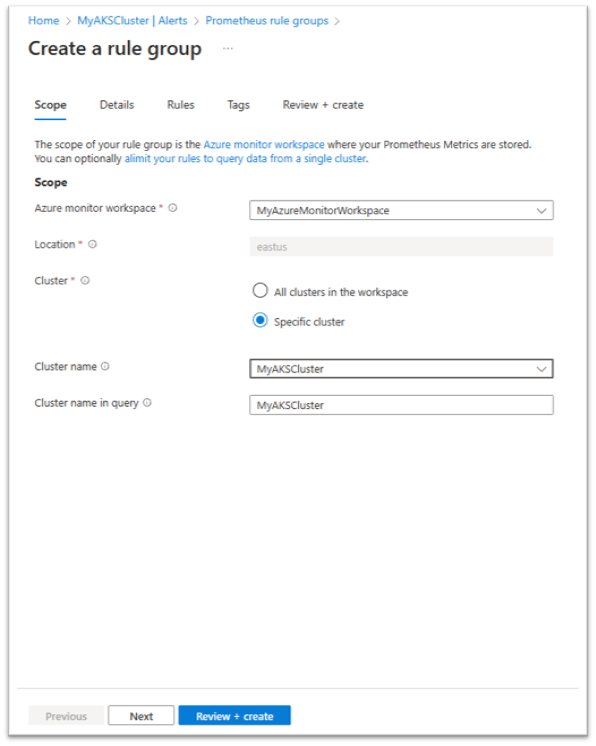
Task: Select Specific cluster radio button
Action: coord(260,320)
